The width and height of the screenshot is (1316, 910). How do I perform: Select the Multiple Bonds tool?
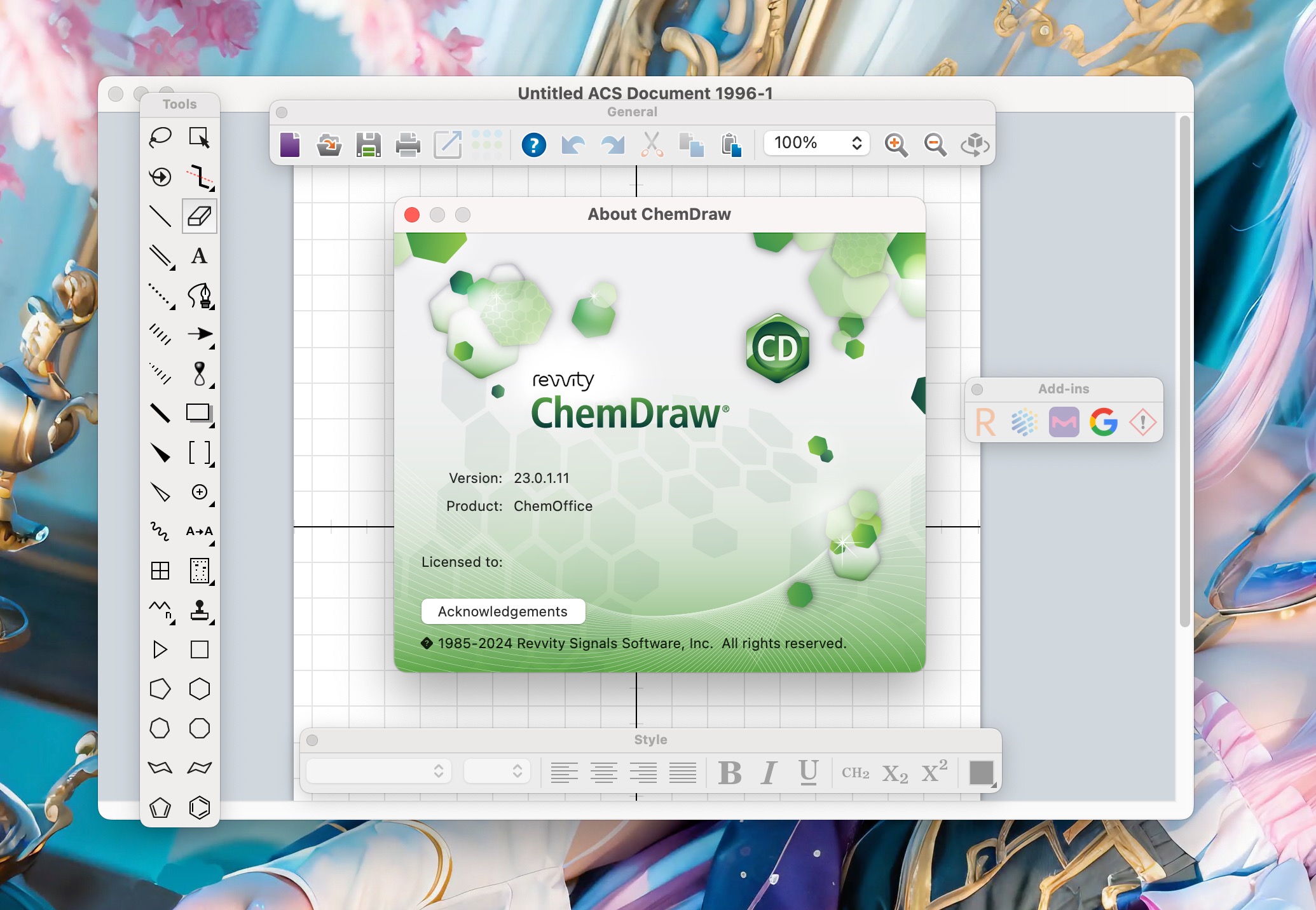(160, 255)
